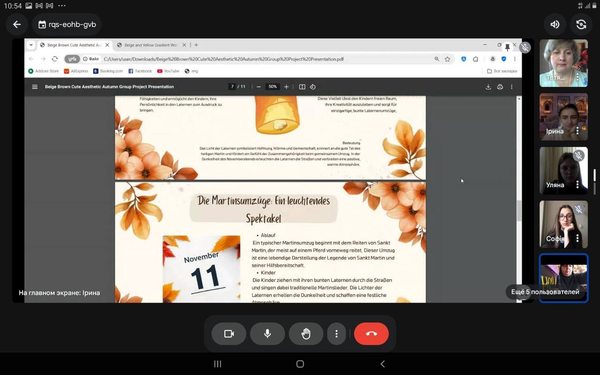The image size is (600, 375).
Task: Go back using the arrow icon
Action: pos(17,24)
